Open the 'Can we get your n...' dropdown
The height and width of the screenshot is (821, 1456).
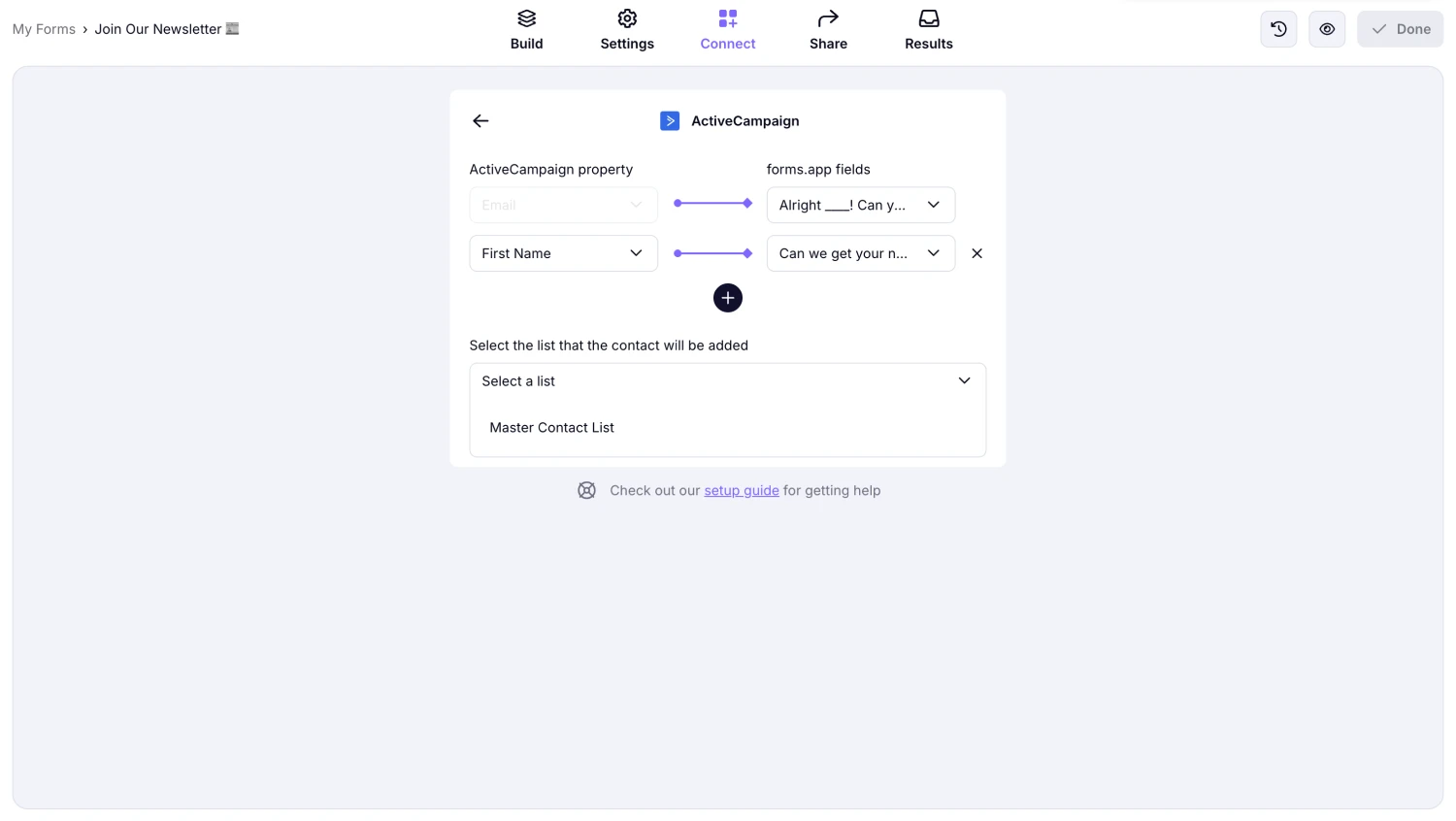(860, 253)
